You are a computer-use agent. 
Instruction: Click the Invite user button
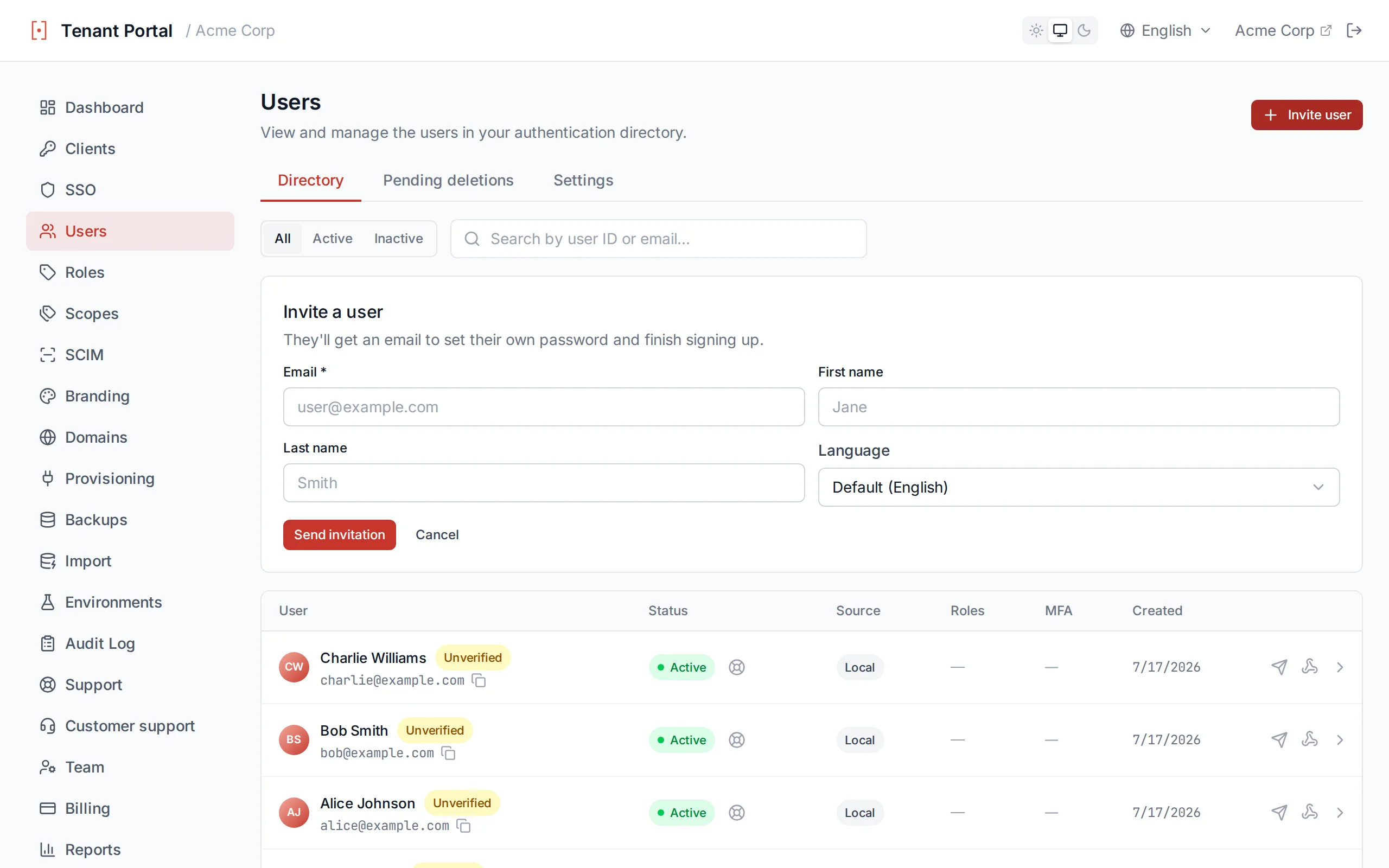1307,115
